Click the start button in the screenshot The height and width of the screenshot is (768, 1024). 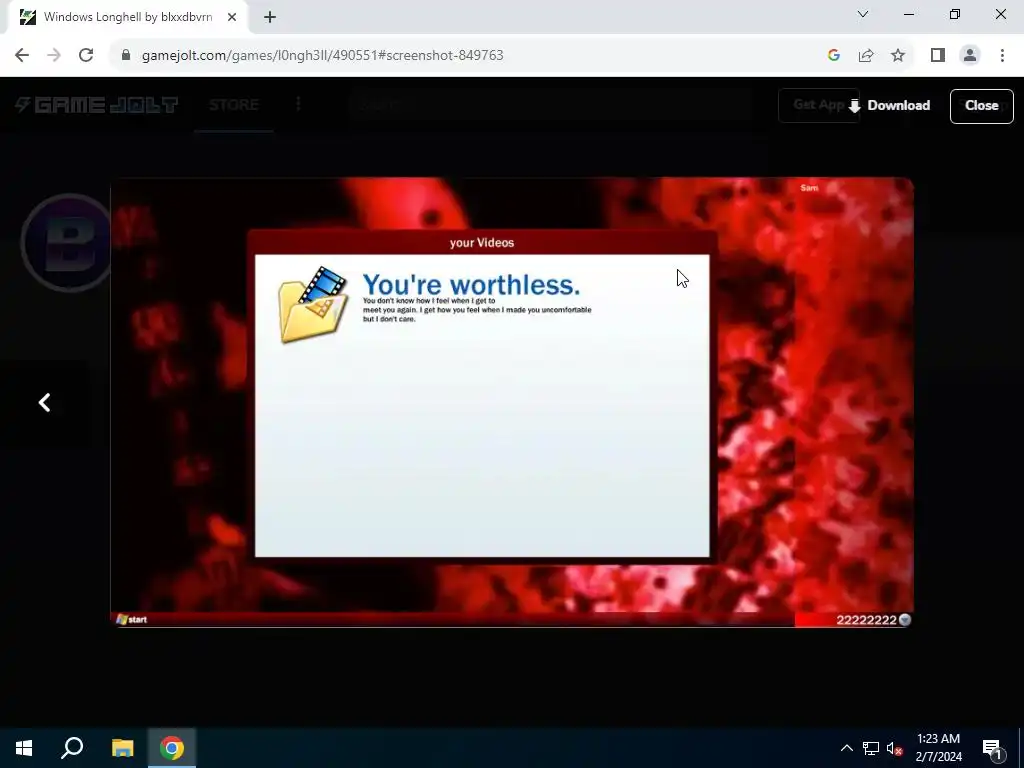[x=131, y=620]
